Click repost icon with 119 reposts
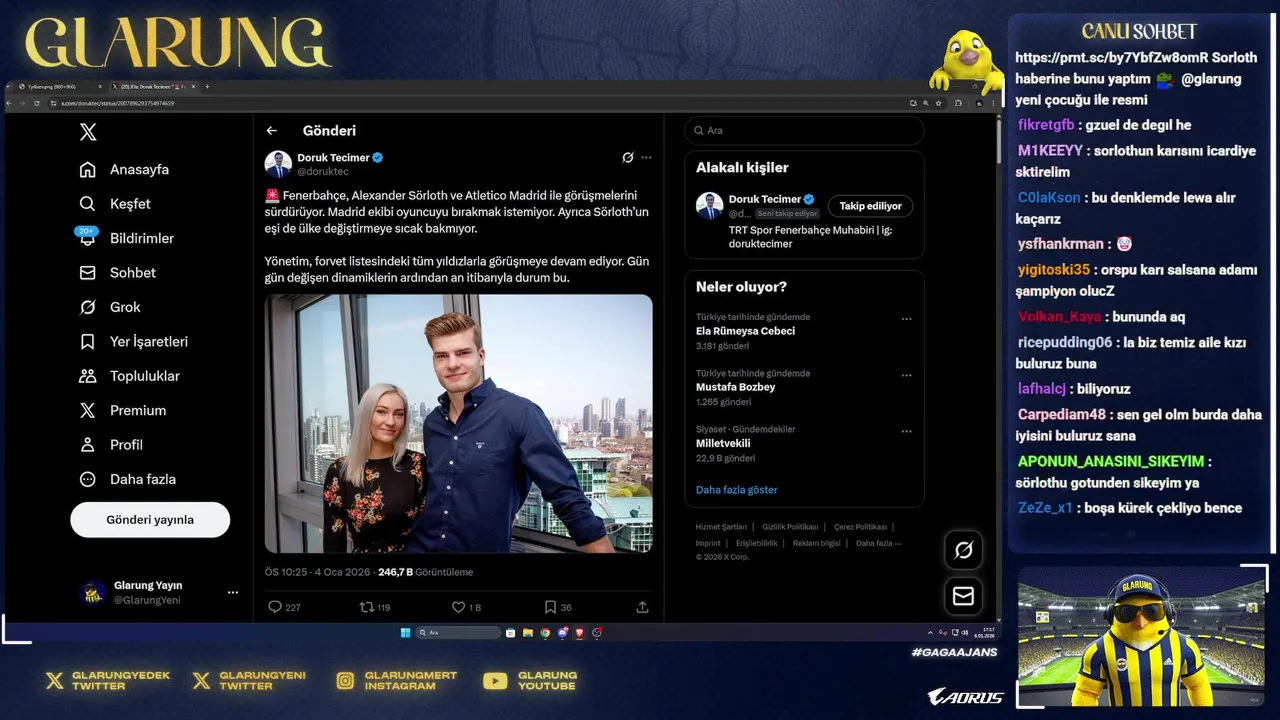 point(367,607)
